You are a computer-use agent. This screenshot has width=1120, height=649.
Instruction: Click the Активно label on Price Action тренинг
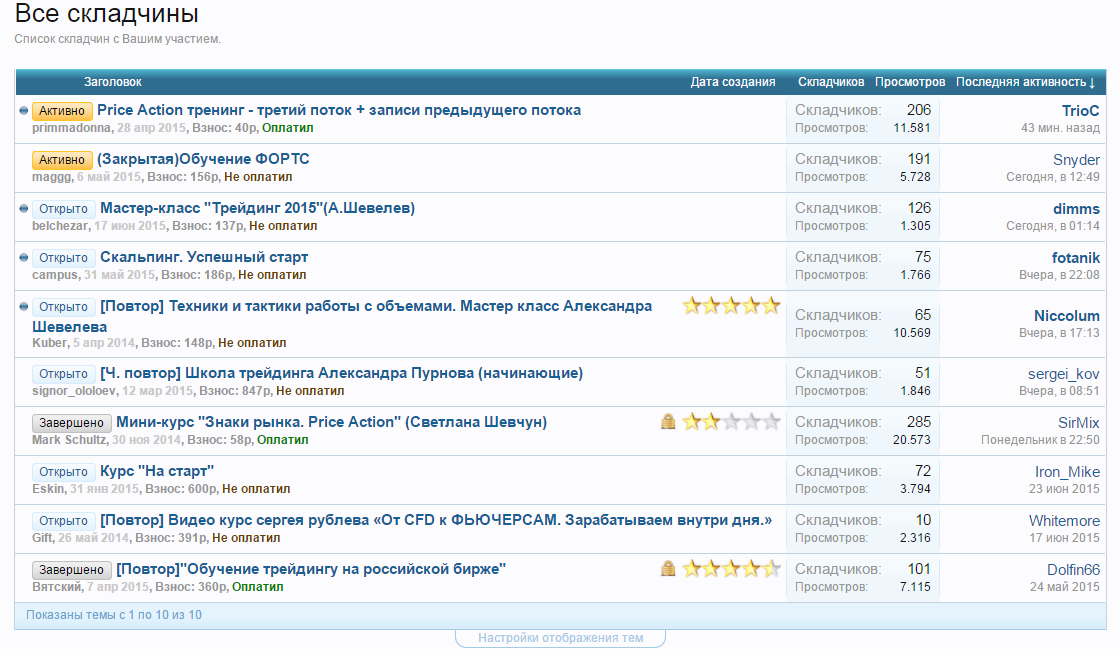[62, 111]
